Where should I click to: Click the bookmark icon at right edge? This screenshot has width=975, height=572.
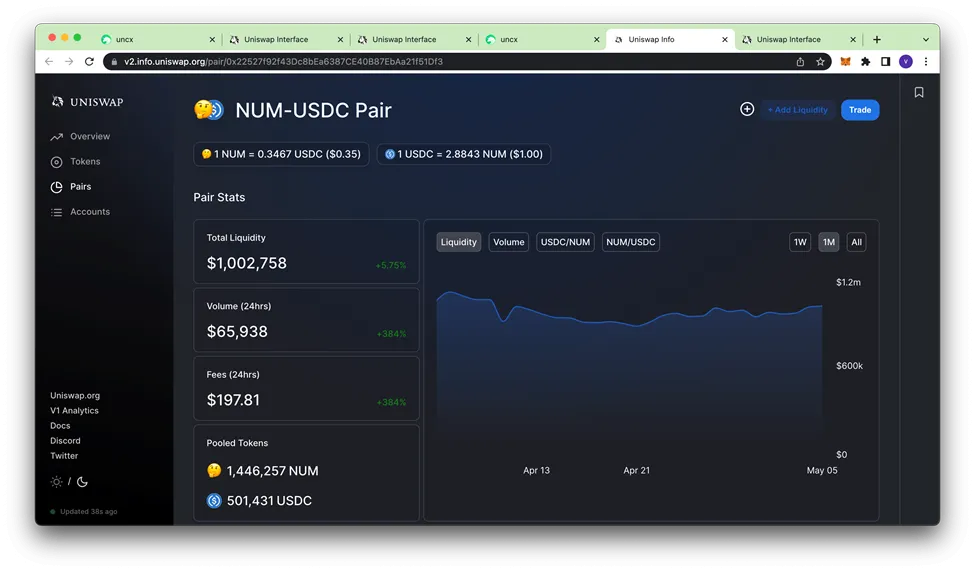tap(919, 93)
